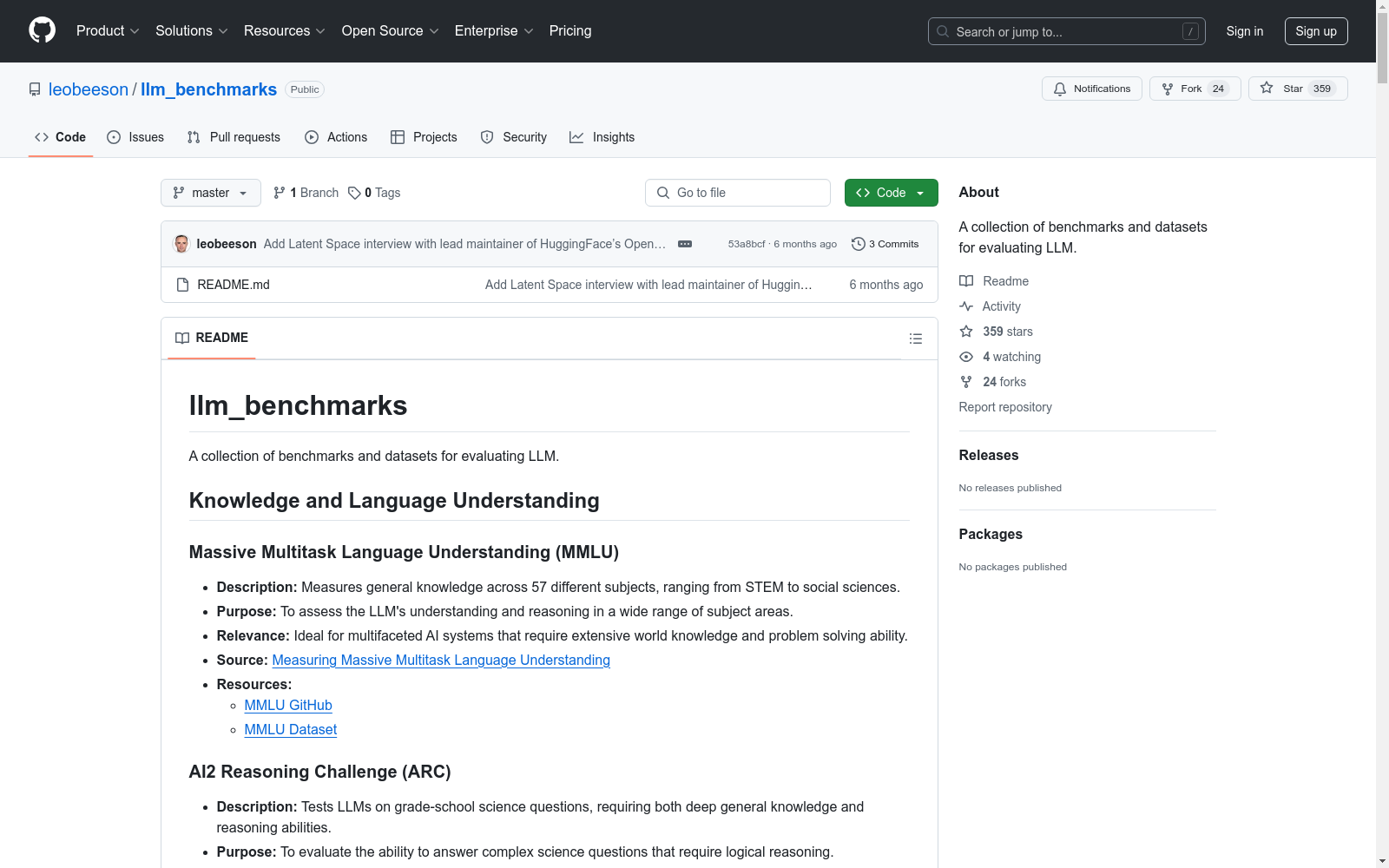The width and height of the screenshot is (1389, 868).
Task: Open the MMLU GitHub link
Action: pos(288,706)
